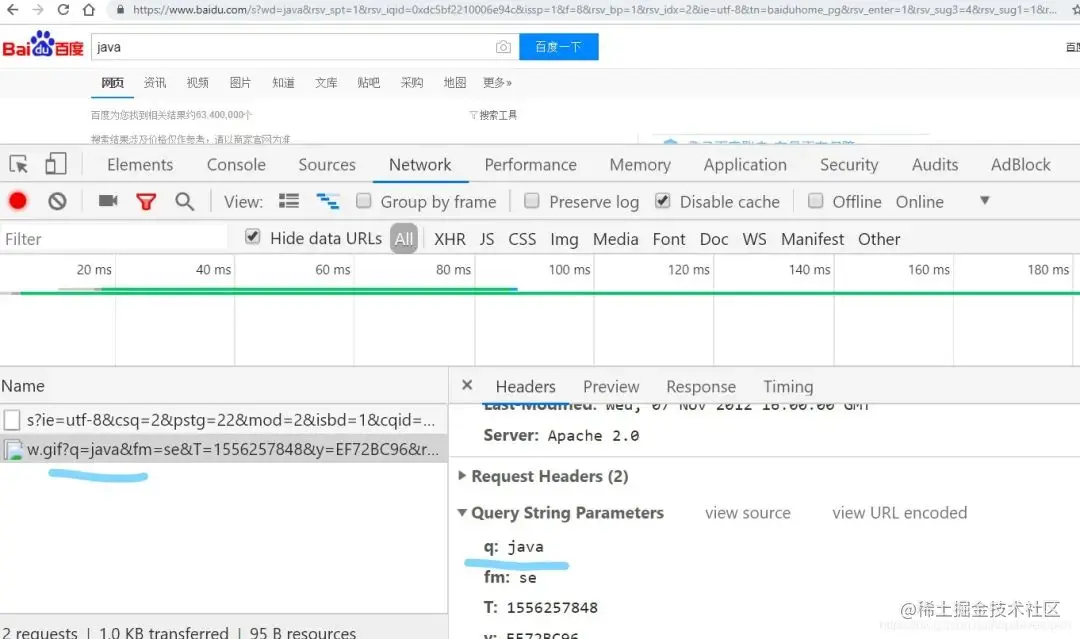This screenshot has width=1080, height=639.
Task: Open the request Preview tab
Action: pyautogui.click(x=611, y=386)
